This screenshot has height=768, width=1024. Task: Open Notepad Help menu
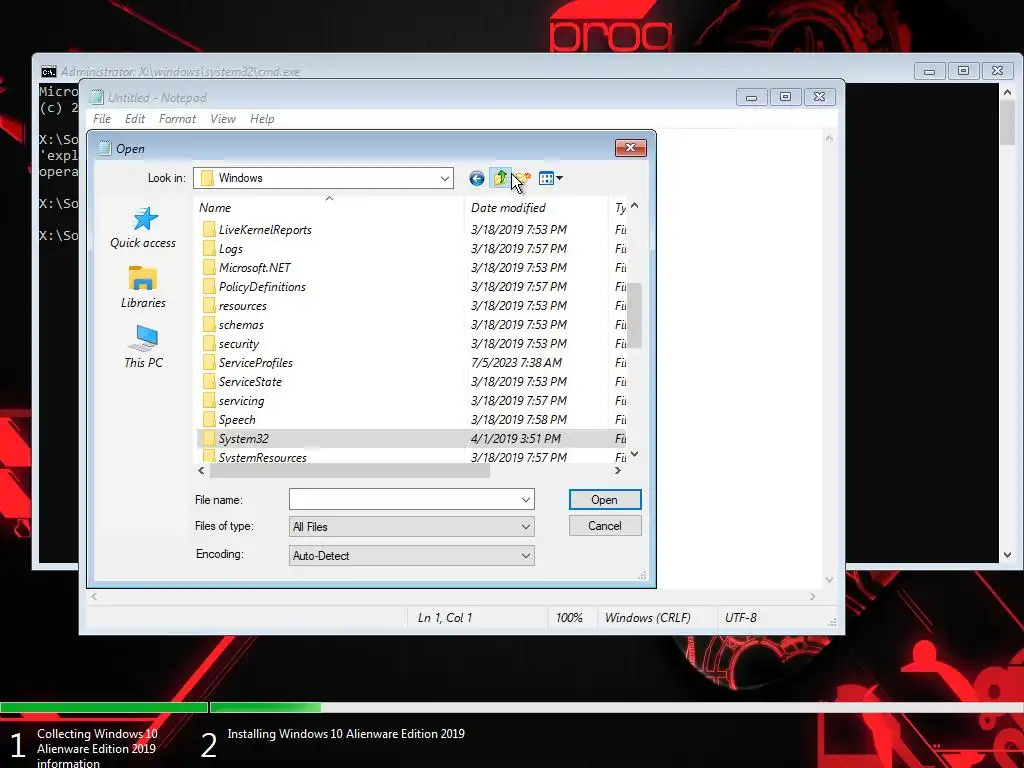(262, 119)
